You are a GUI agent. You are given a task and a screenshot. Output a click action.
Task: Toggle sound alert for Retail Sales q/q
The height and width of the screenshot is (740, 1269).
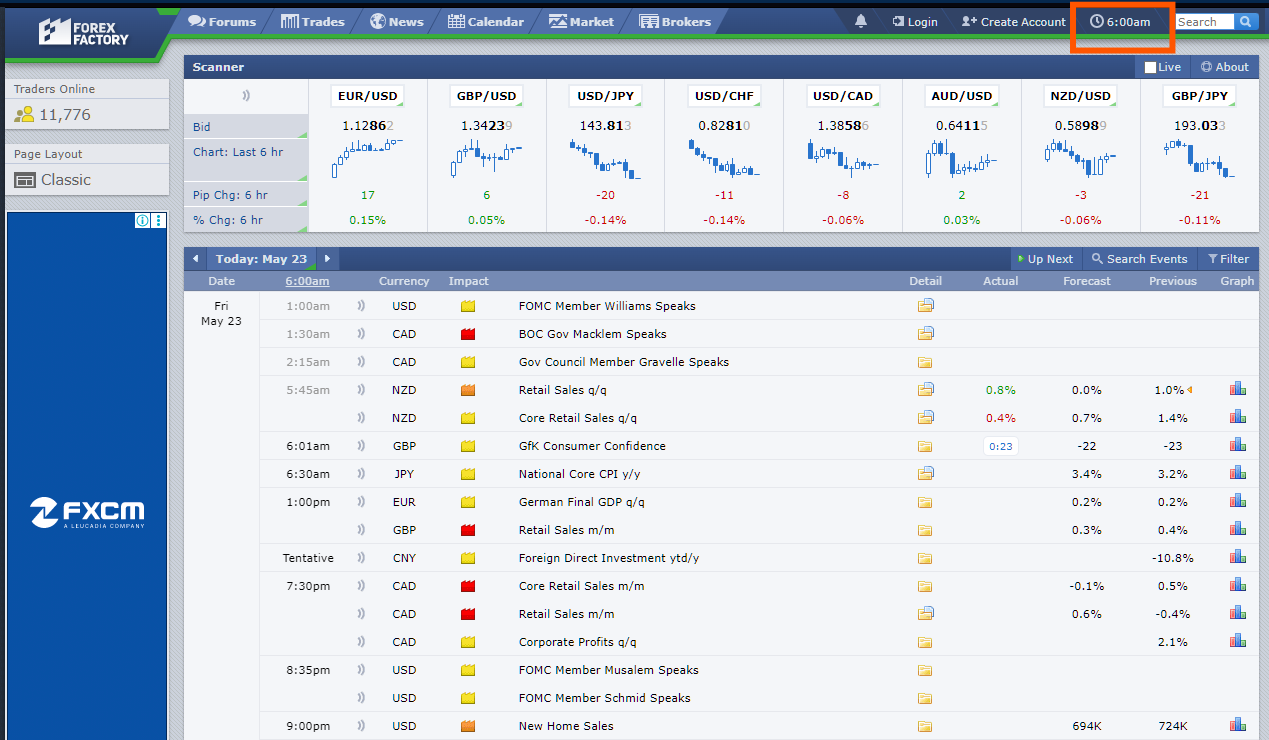361,390
